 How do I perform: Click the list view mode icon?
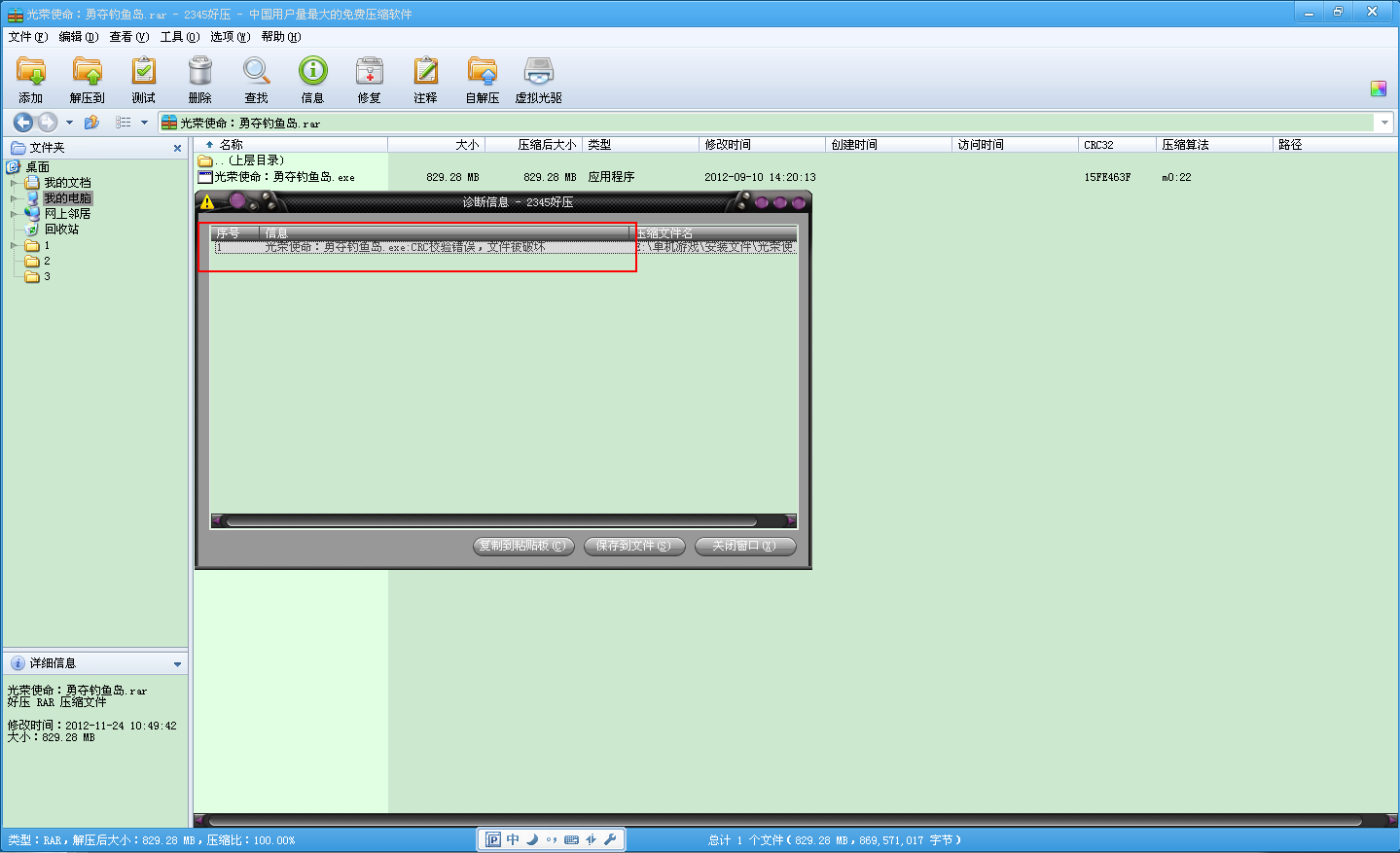point(124,123)
